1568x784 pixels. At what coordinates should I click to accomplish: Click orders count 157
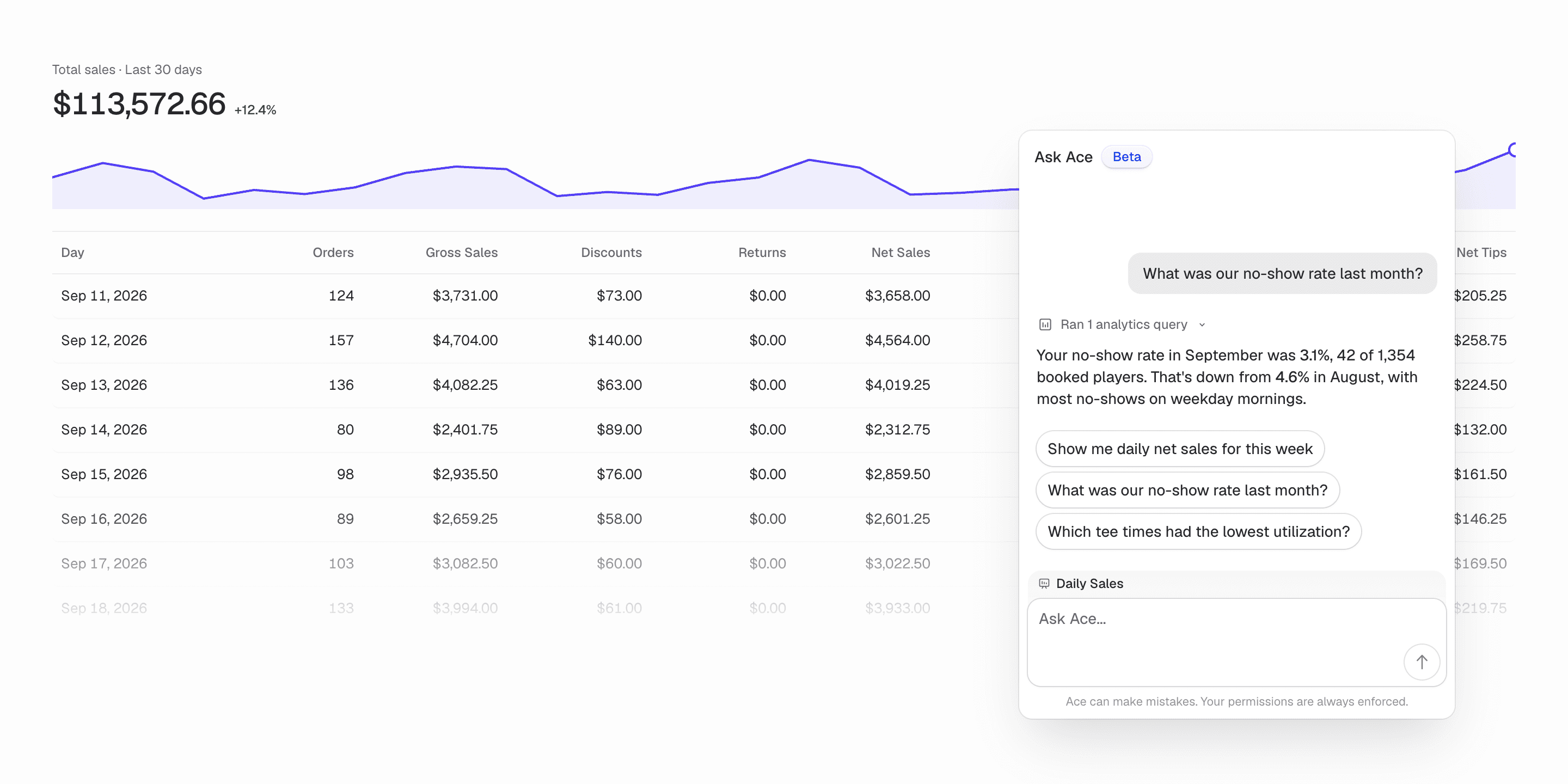pyautogui.click(x=341, y=340)
